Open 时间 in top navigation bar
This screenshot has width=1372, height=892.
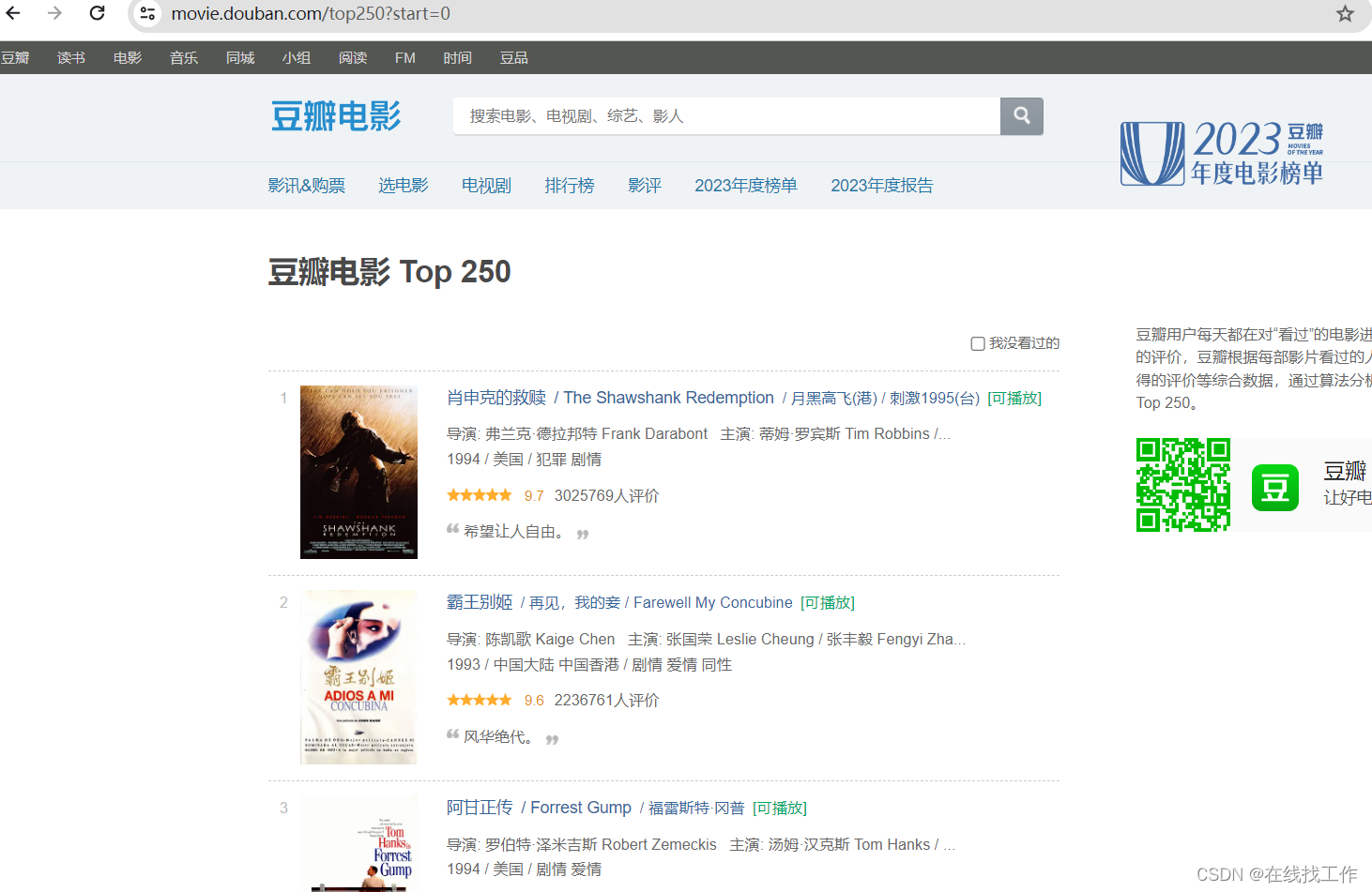458,58
